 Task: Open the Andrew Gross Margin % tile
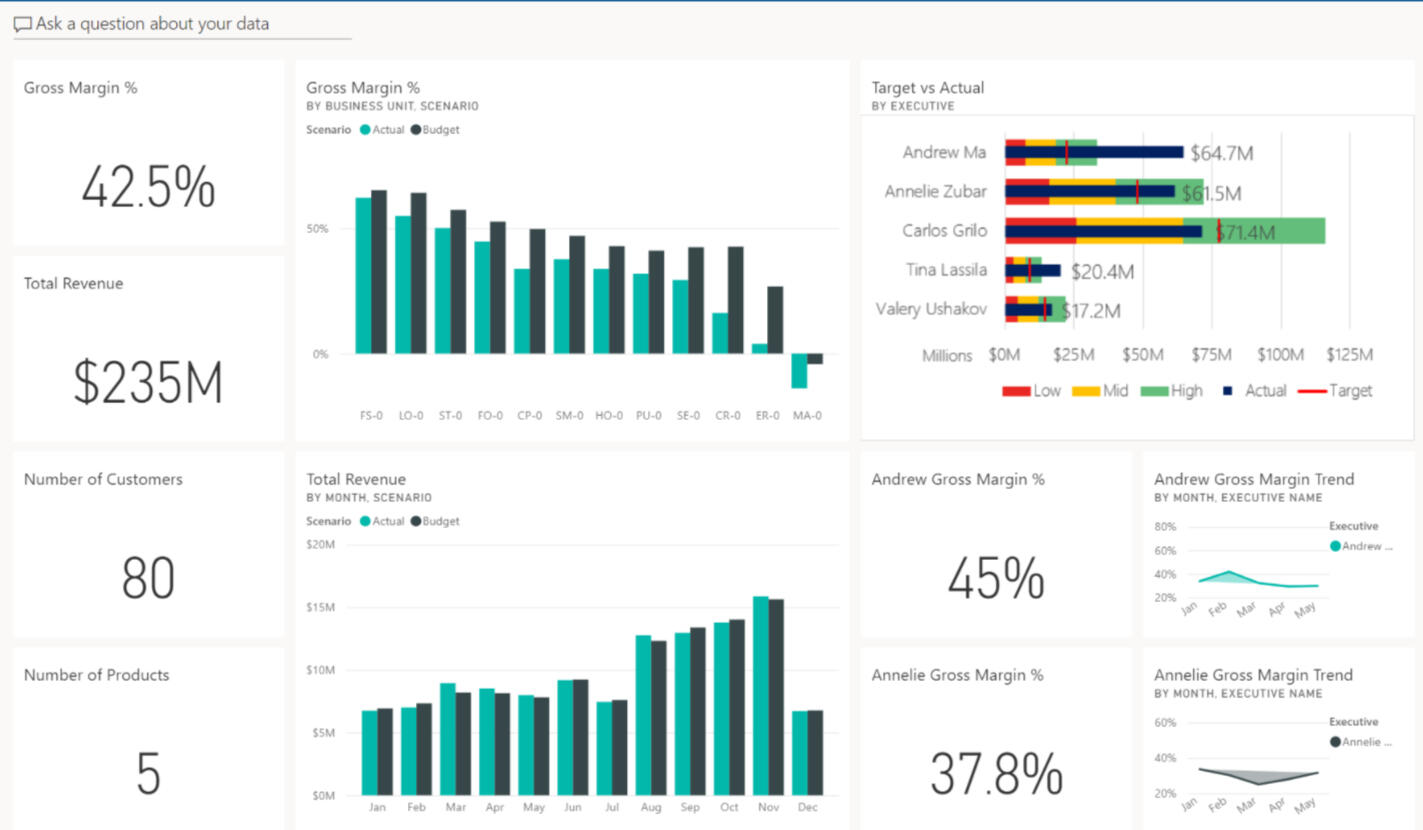pos(993,545)
